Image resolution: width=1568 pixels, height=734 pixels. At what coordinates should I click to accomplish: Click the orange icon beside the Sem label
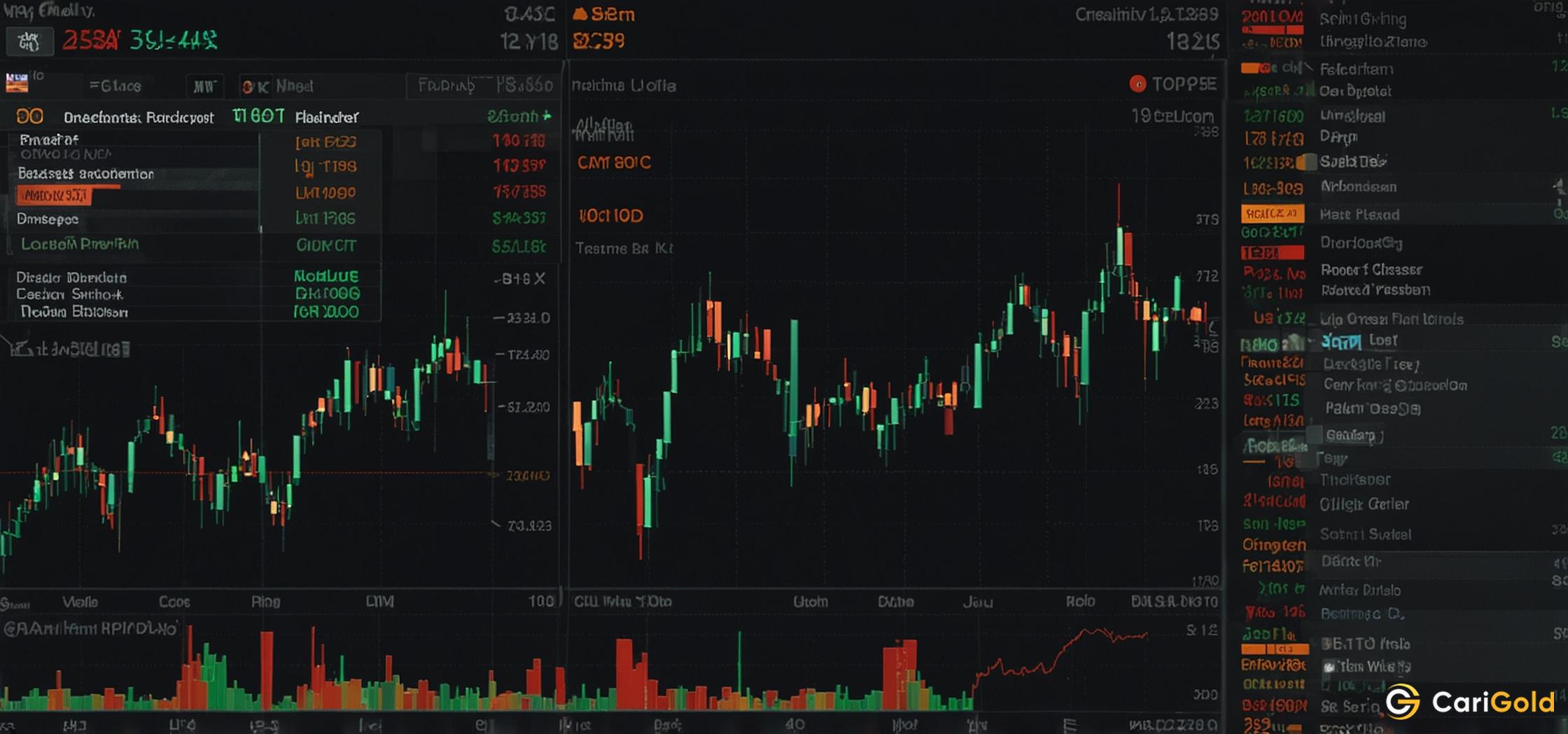coord(580,14)
